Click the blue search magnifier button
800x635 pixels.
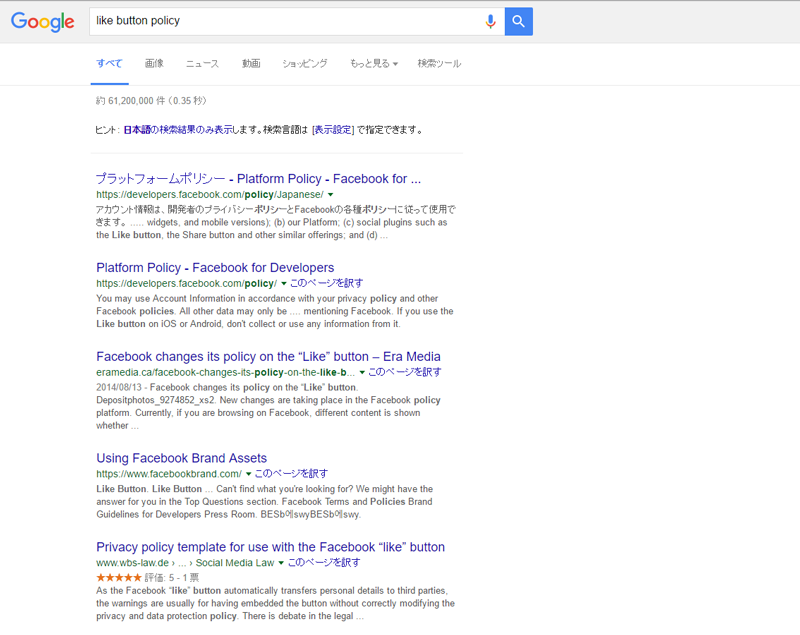click(518, 21)
